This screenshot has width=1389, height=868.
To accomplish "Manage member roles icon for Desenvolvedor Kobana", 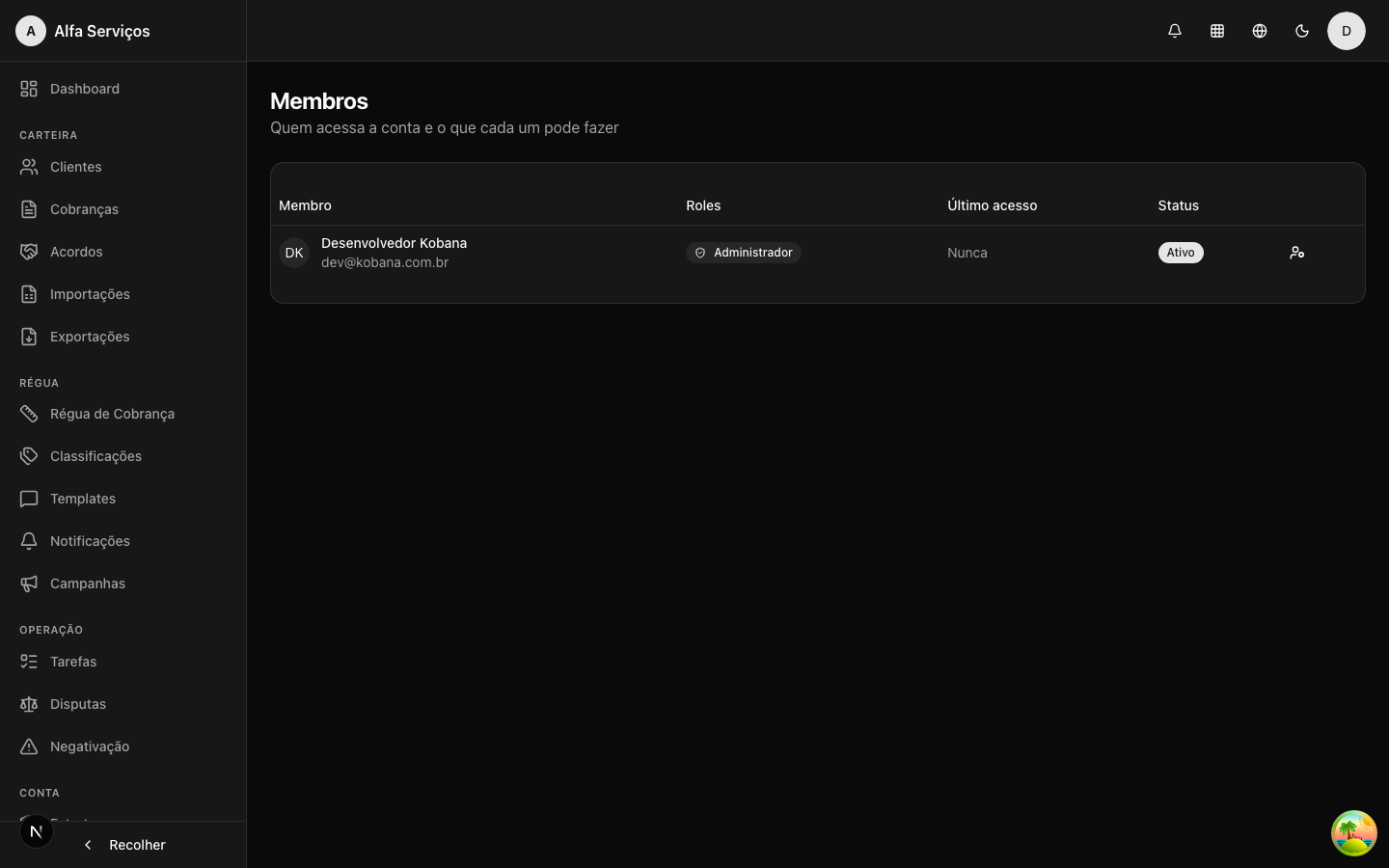I will 1296,253.
